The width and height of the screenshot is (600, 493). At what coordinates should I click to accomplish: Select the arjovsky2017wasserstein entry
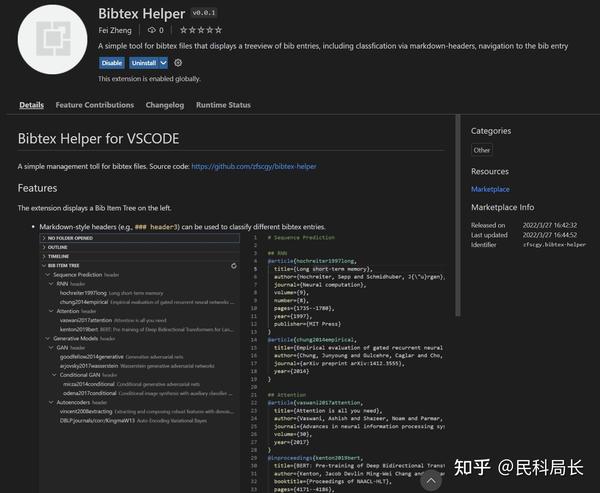(x=140, y=366)
